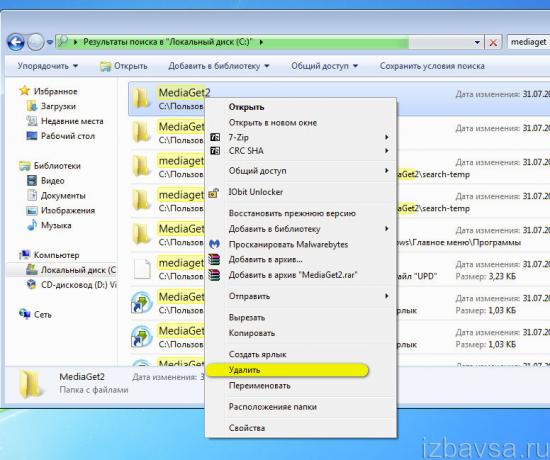Image resolution: width=550 pixels, height=460 pixels.
Task: Expand the Отправить submenu
Action: pos(301,296)
